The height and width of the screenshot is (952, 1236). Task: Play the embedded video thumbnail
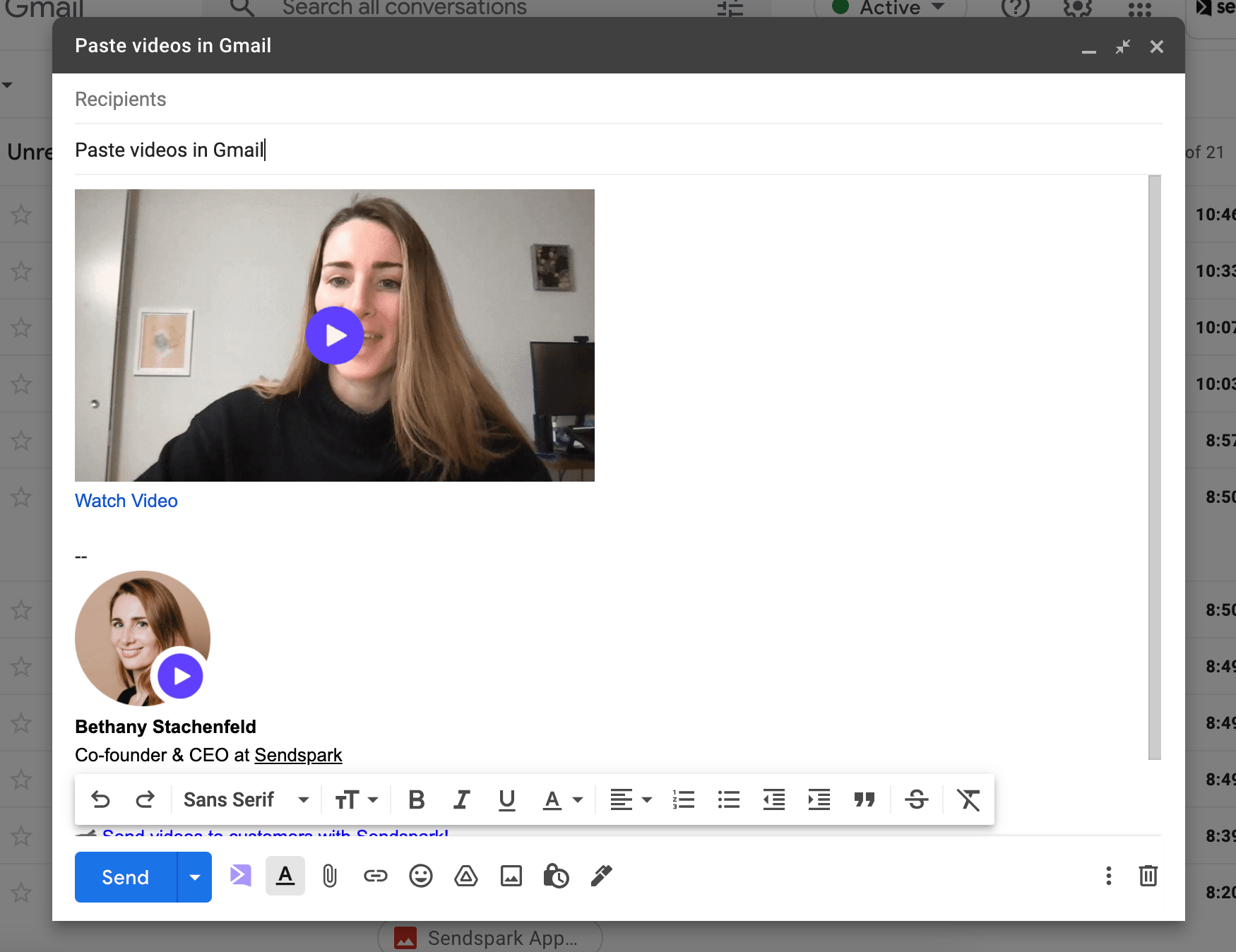pos(335,335)
